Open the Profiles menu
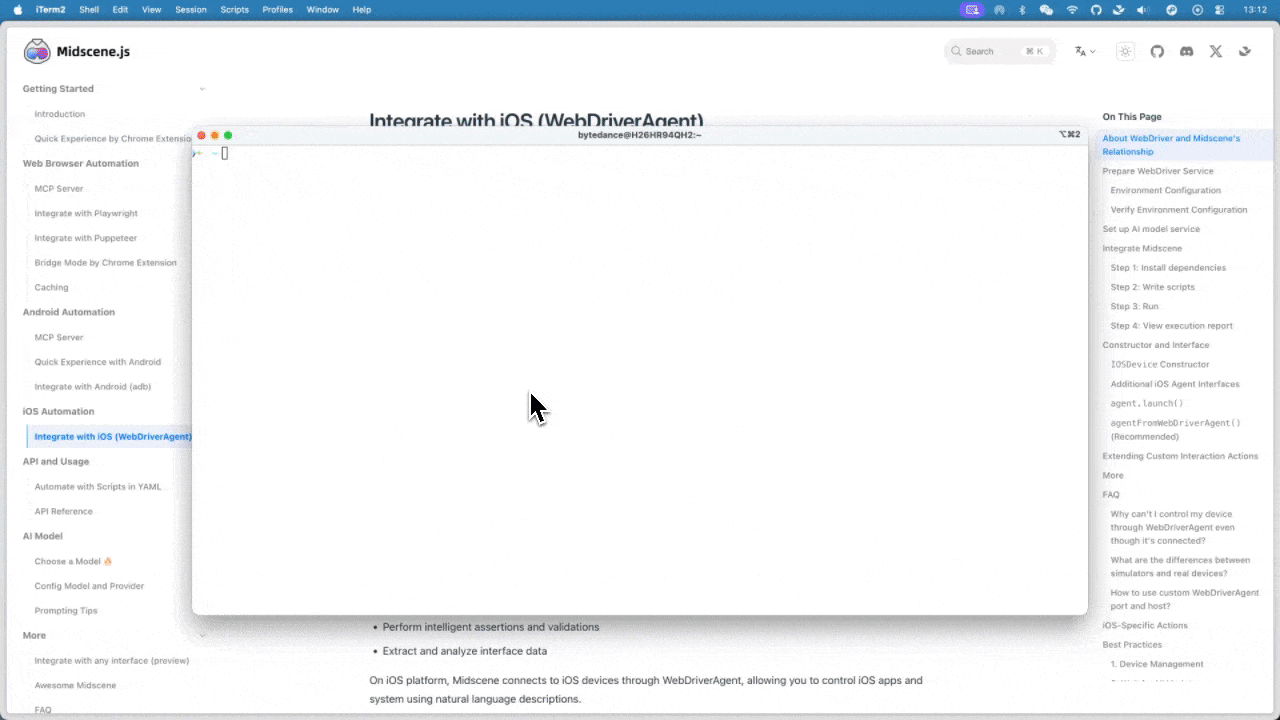Image resolution: width=1280 pixels, height=720 pixels. coord(278,9)
